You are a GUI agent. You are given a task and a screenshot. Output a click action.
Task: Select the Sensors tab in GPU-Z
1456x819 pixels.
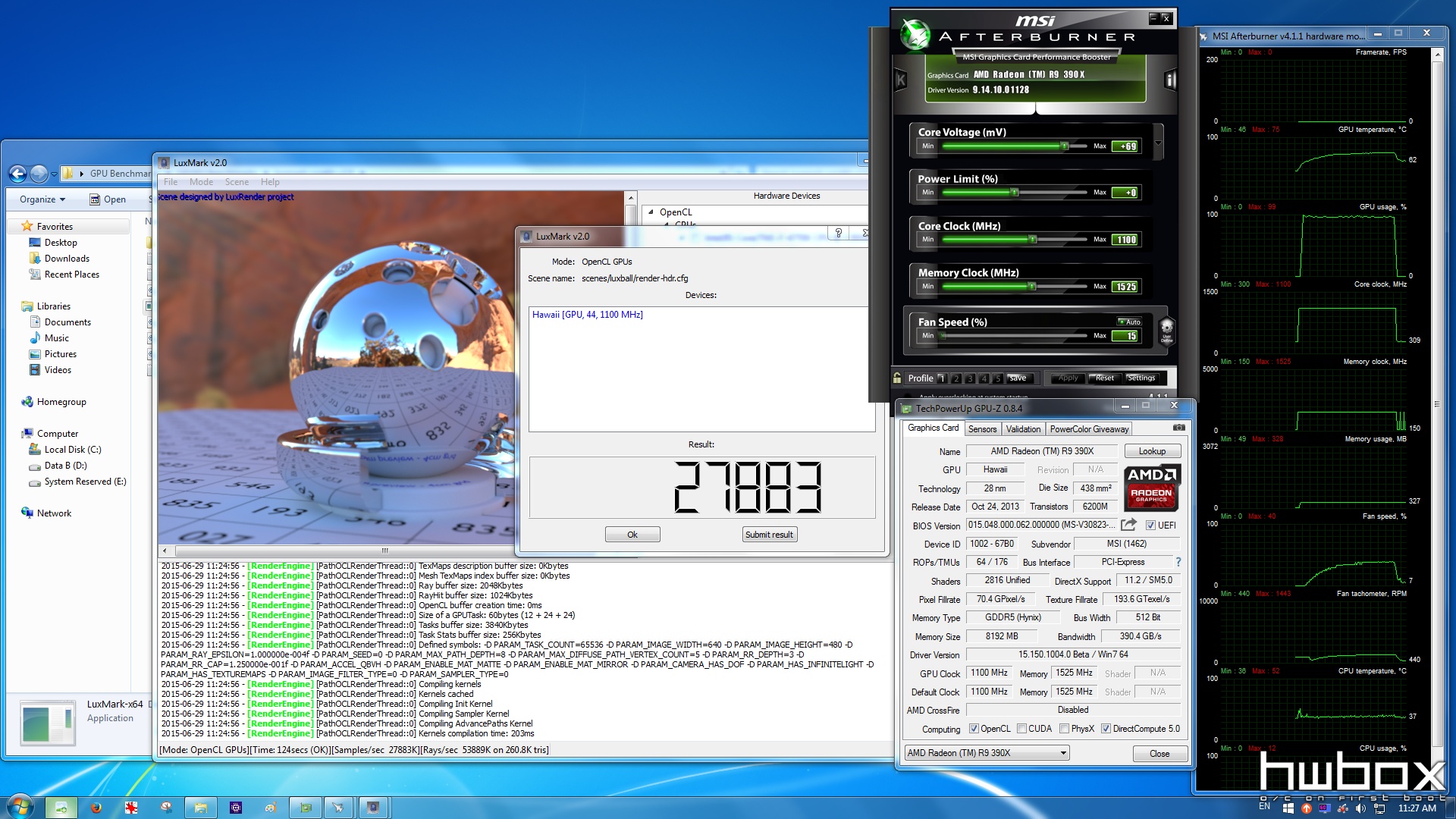click(981, 429)
